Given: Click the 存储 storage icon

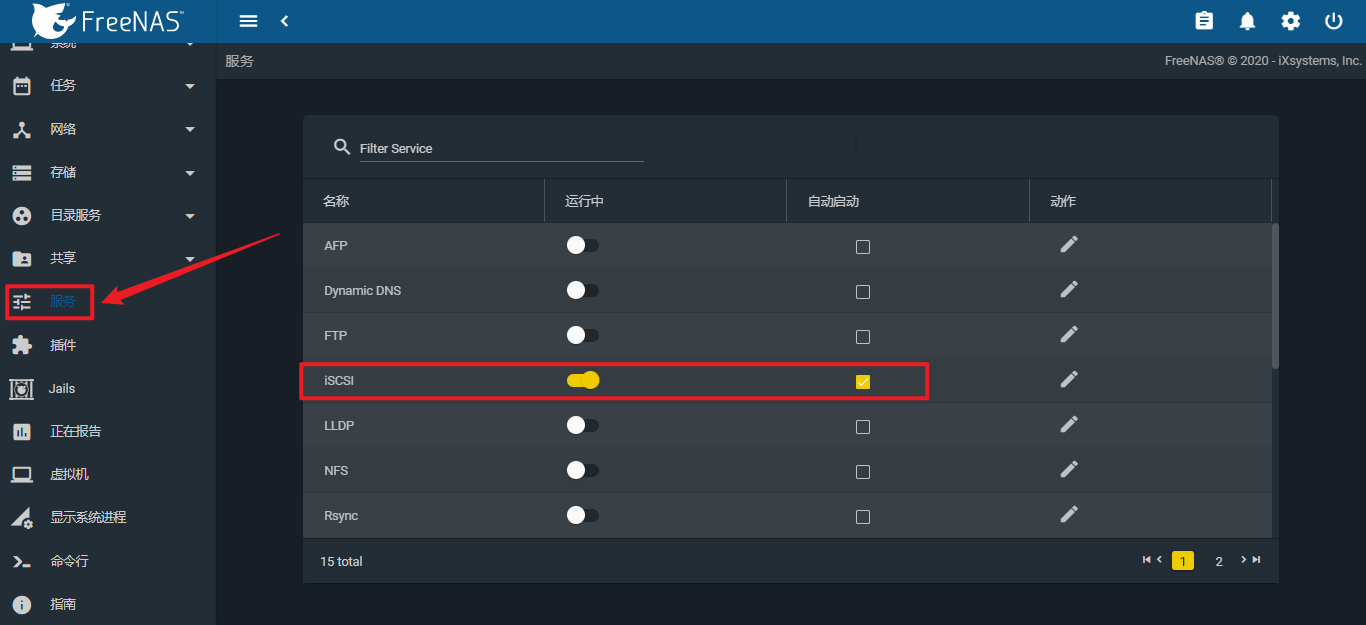Looking at the screenshot, I should pos(21,173).
